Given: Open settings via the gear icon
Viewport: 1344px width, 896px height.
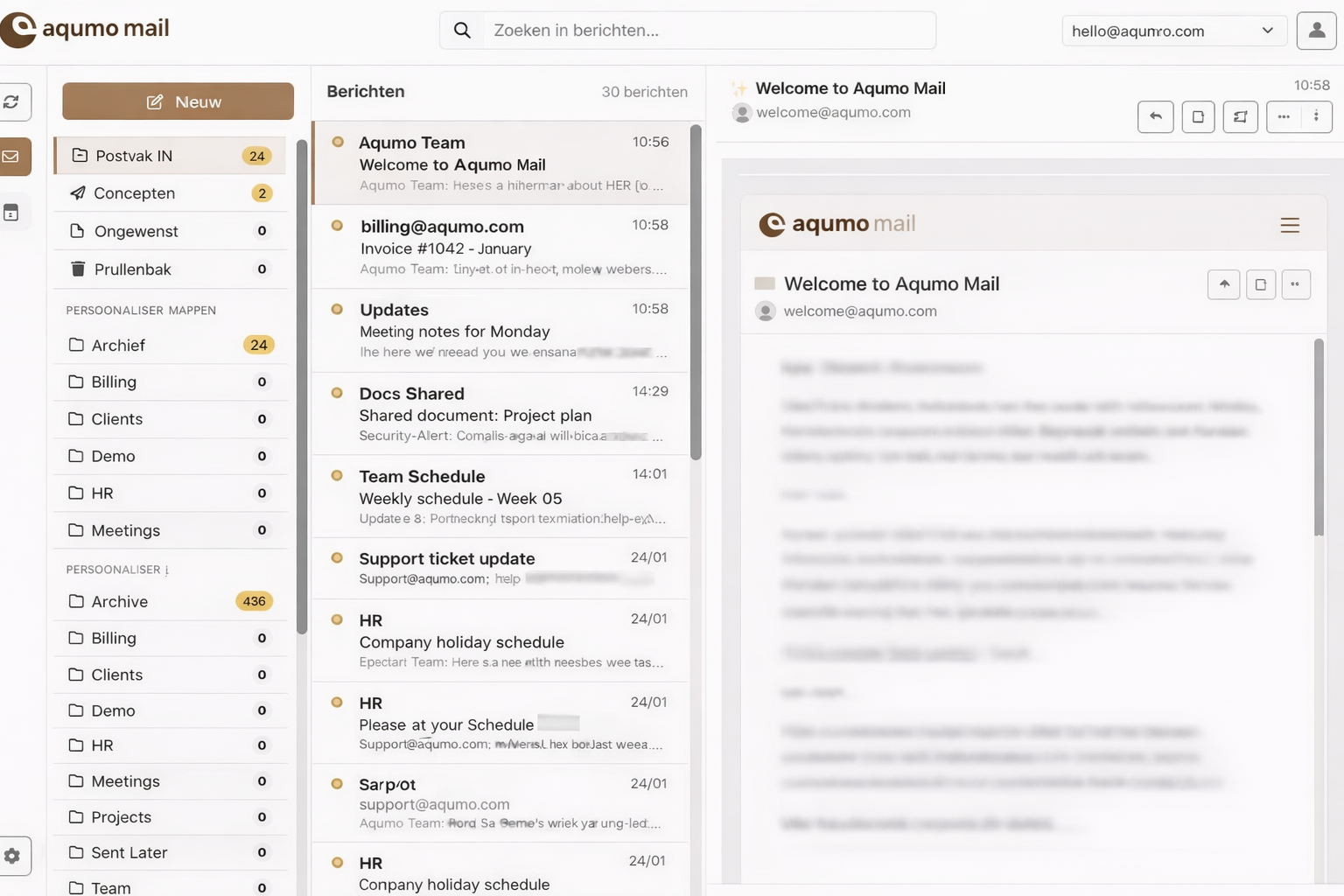Looking at the screenshot, I should [12, 856].
